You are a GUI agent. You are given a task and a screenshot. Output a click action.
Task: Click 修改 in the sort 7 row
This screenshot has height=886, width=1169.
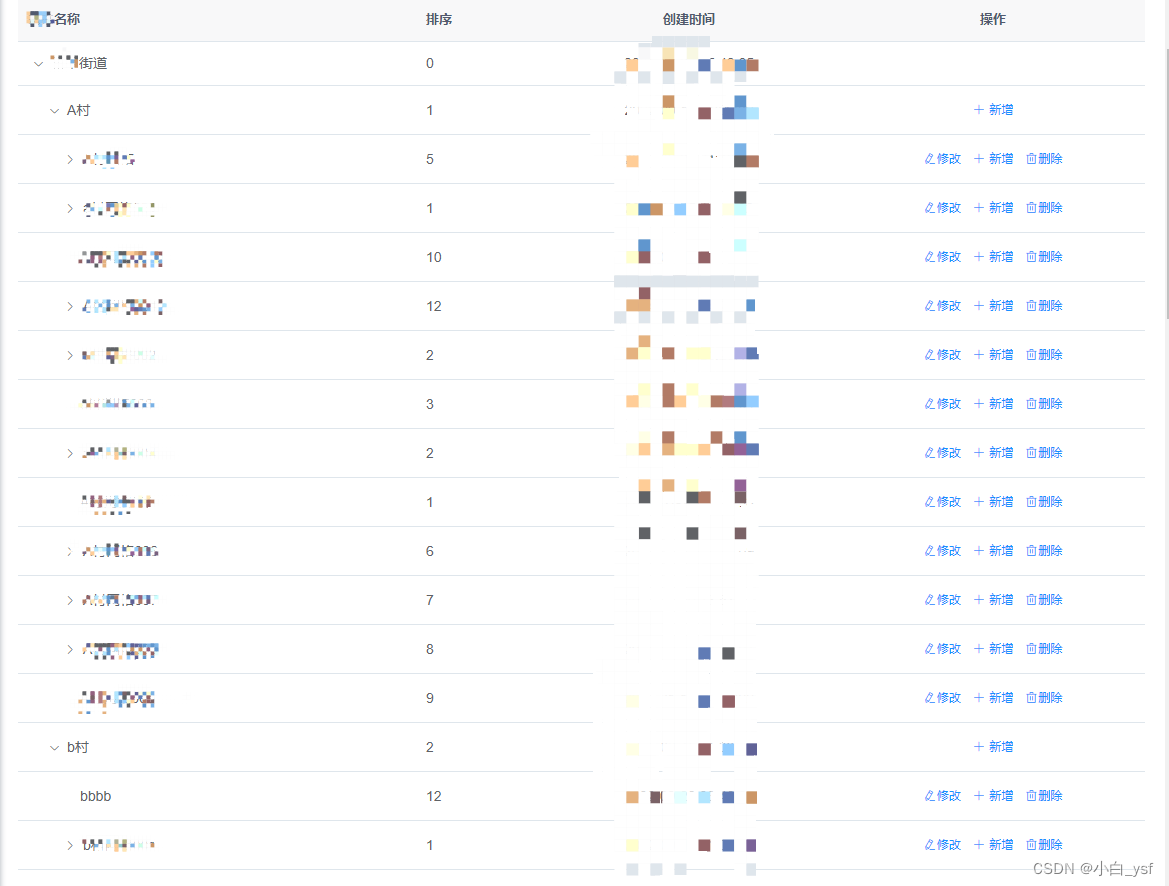coord(943,600)
